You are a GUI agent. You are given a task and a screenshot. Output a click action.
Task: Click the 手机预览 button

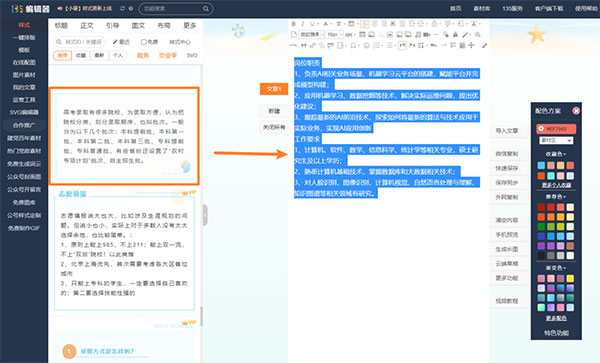(507, 234)
